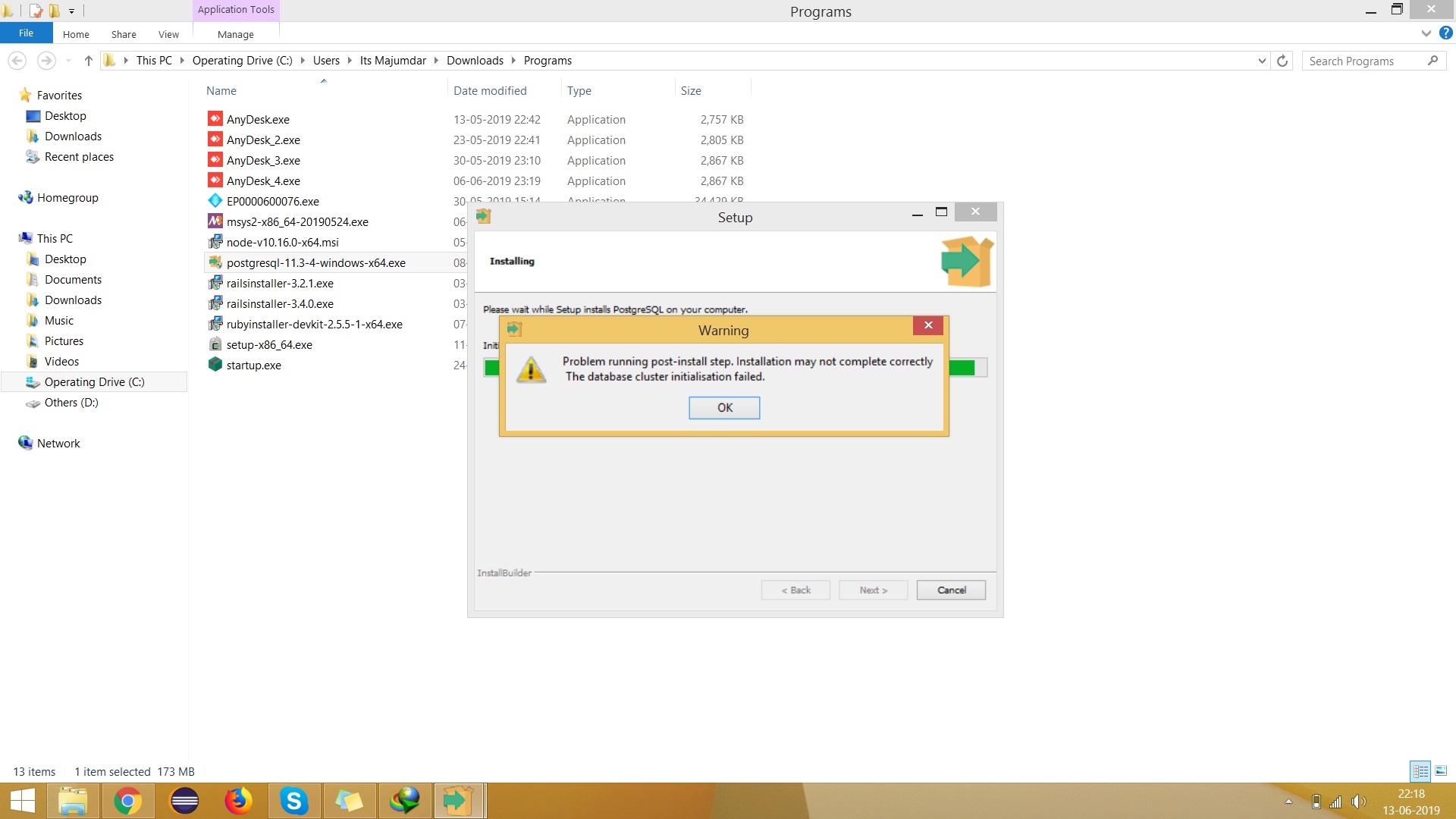Open the Recent locations dropdown arrow

[68, 61]
